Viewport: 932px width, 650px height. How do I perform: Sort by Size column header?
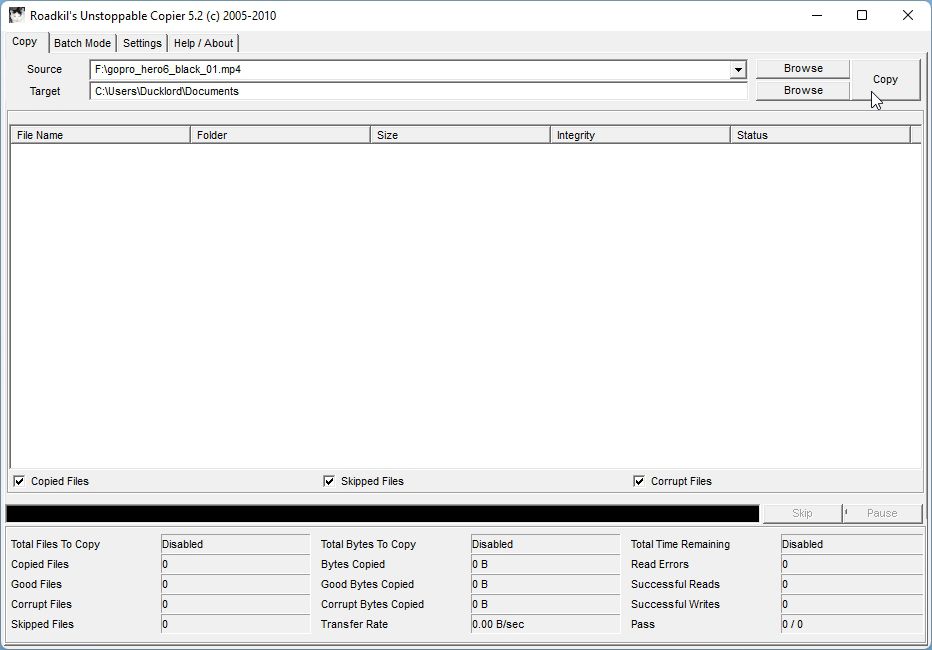pos(460,135)
